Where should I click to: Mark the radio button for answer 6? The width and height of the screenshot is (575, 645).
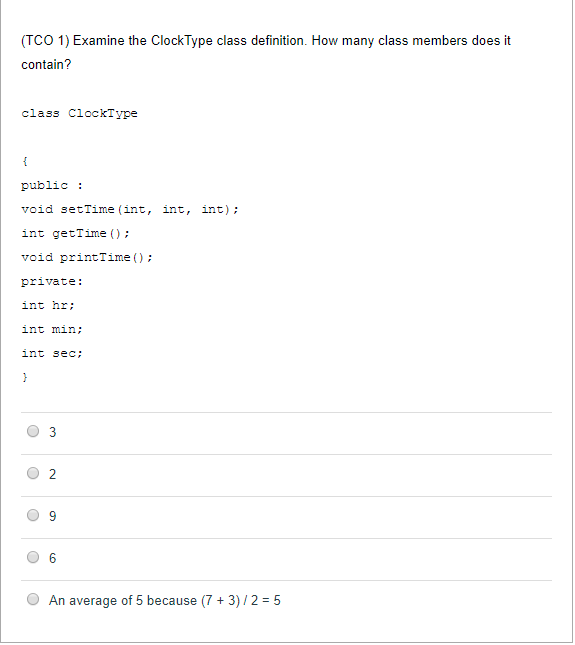pos(33,557)
